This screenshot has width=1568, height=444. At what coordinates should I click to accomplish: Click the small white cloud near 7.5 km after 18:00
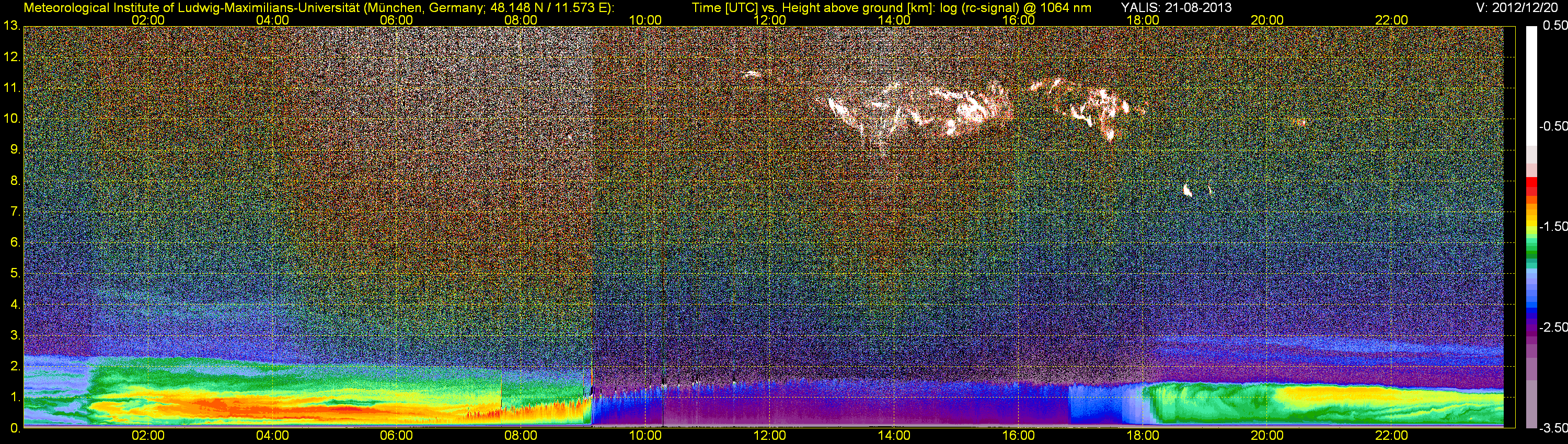(x=1187, y=190)
